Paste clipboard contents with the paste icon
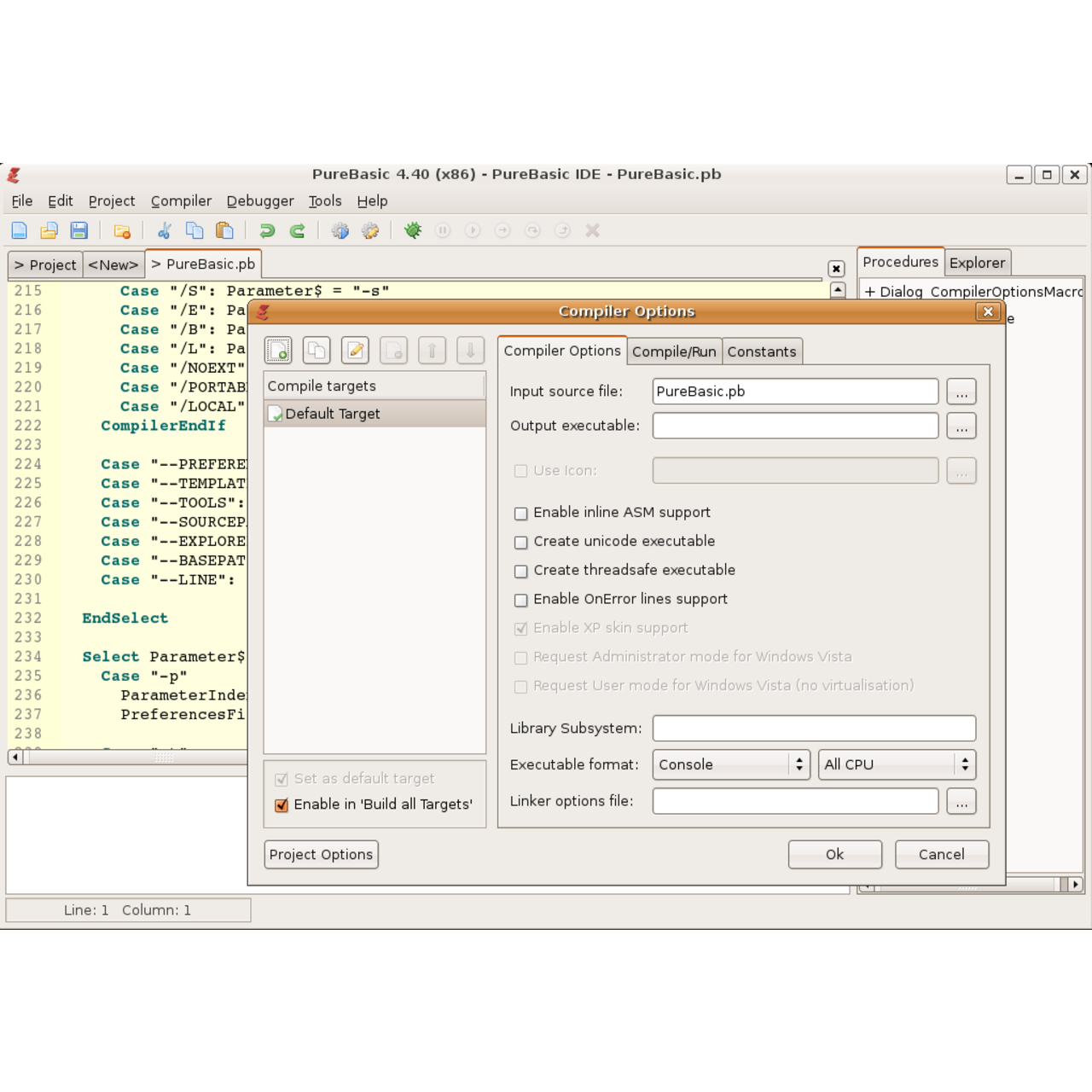 [x=224, y=230]
